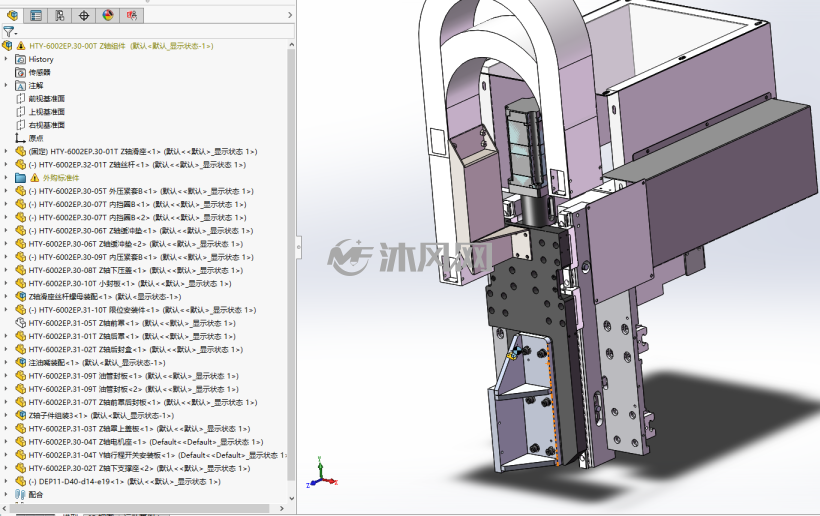Open the DisplayManager color-wheel tab
This screenshot has height=516, width=820.
pyautogui.click(x=108, y=16)
